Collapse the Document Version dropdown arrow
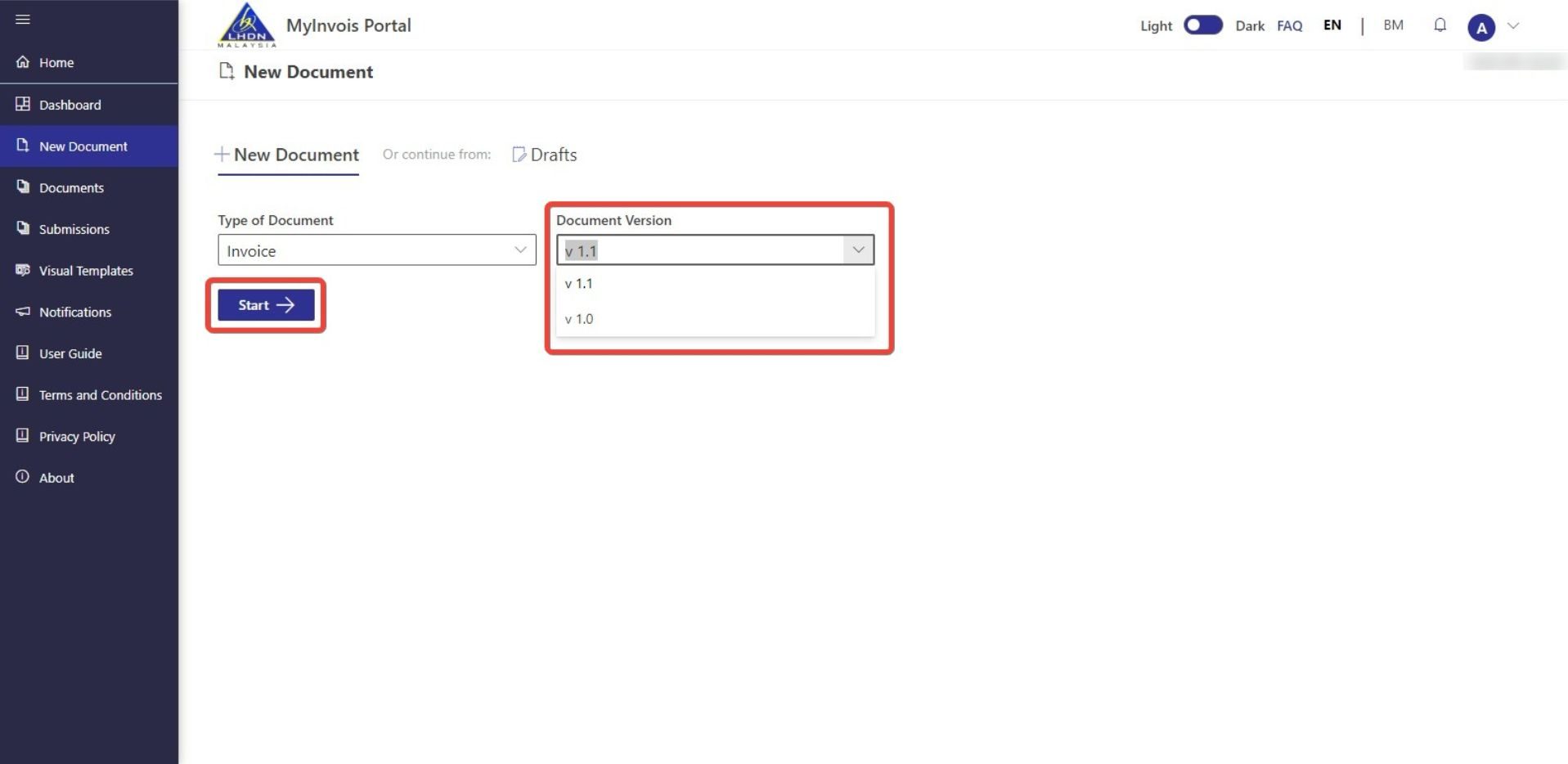 (x=858, y=249)
